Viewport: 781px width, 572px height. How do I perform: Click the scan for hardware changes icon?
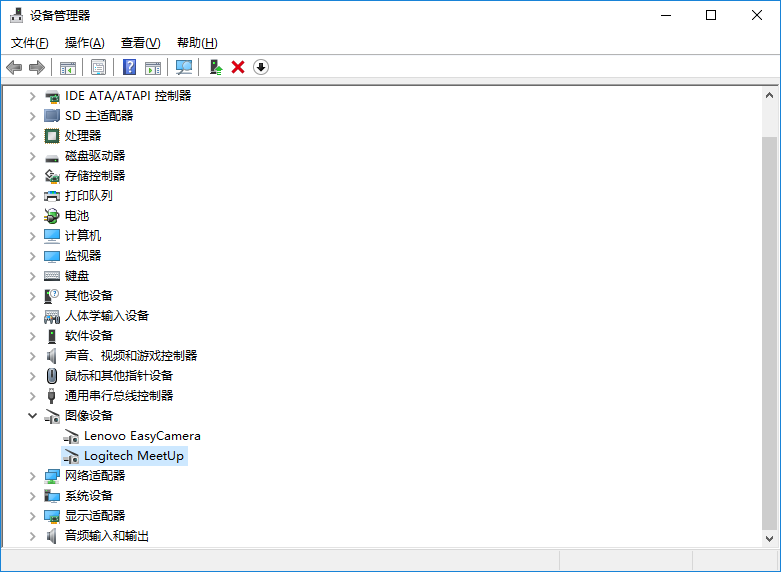click(x=184, y=67)
